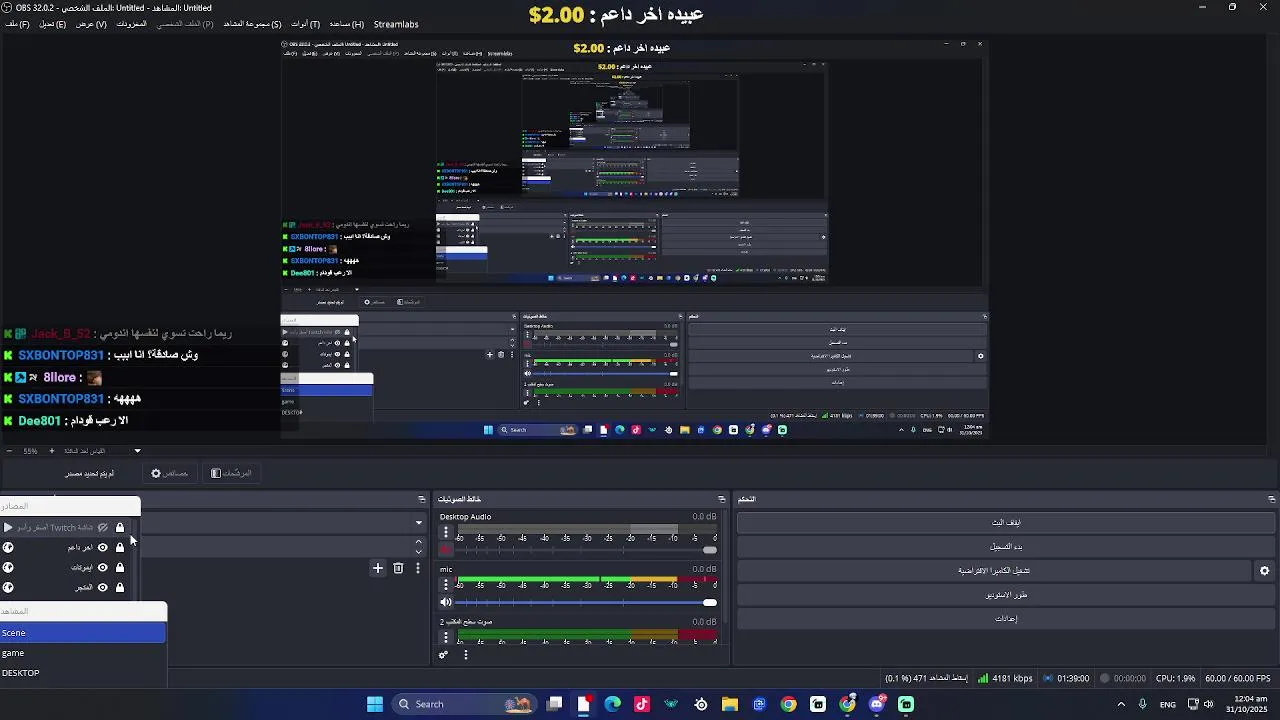
Task: Click the duration stepper down arrow
Action: [419, 551]
